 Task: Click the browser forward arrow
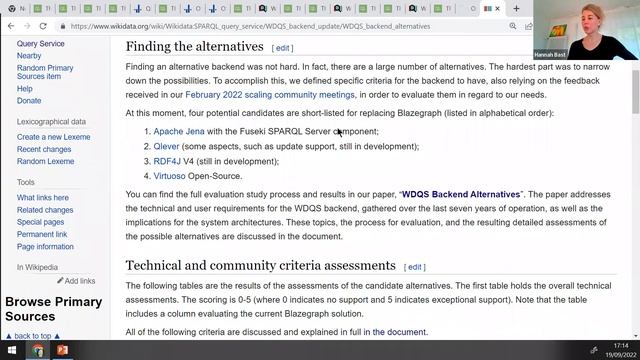pos(27,26)
